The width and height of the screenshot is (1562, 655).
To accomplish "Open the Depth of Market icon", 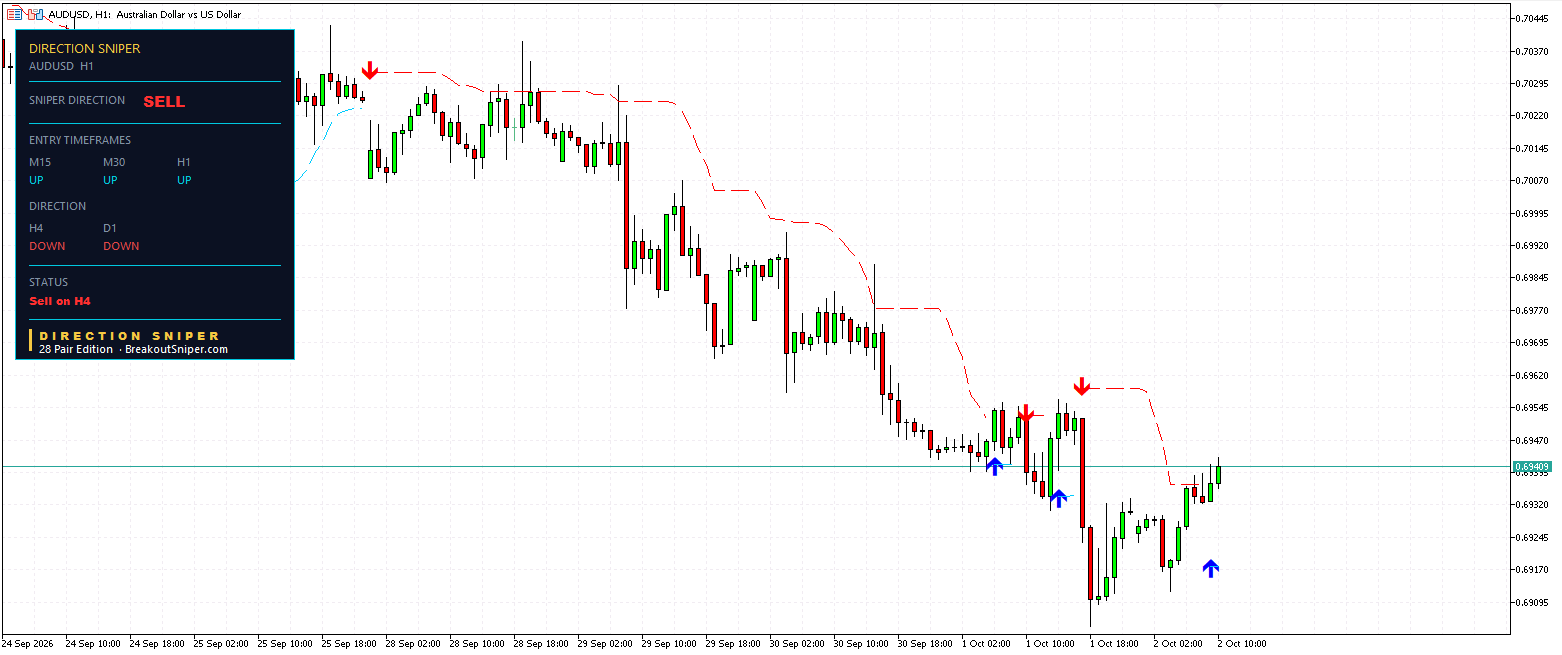I will [36, 14].
